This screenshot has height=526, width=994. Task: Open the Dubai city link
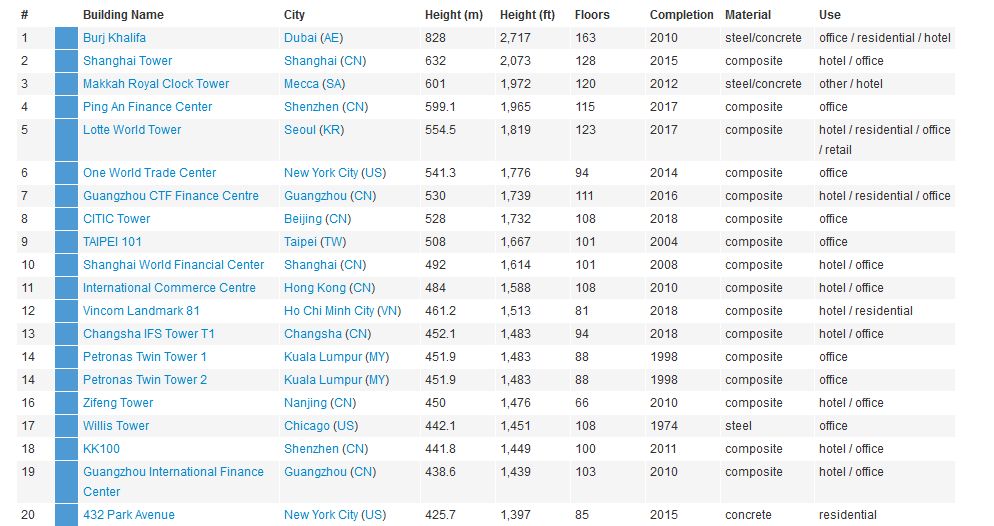[300, 38]
